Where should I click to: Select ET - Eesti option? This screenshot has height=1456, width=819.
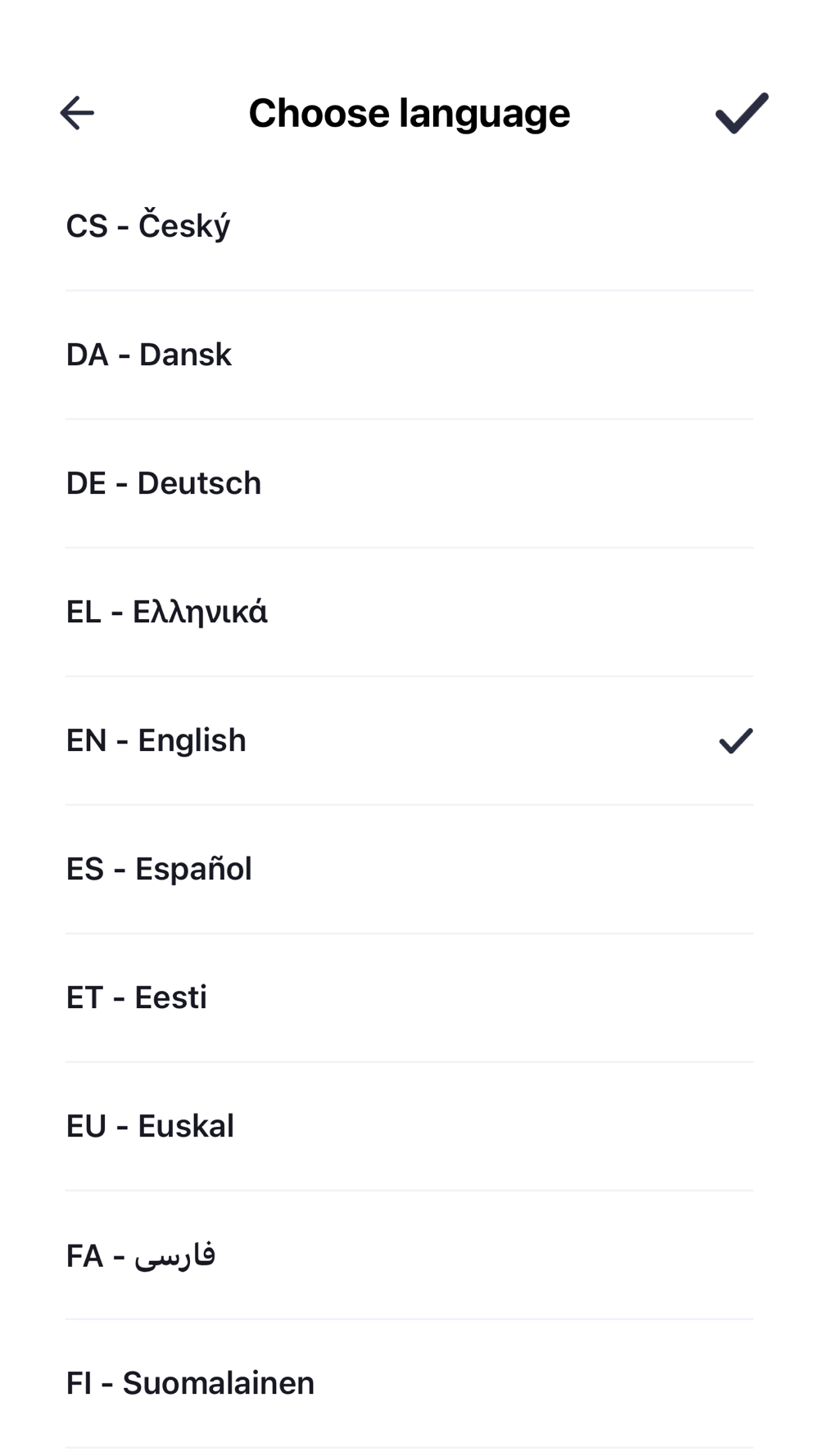click(x=409, y=997)
